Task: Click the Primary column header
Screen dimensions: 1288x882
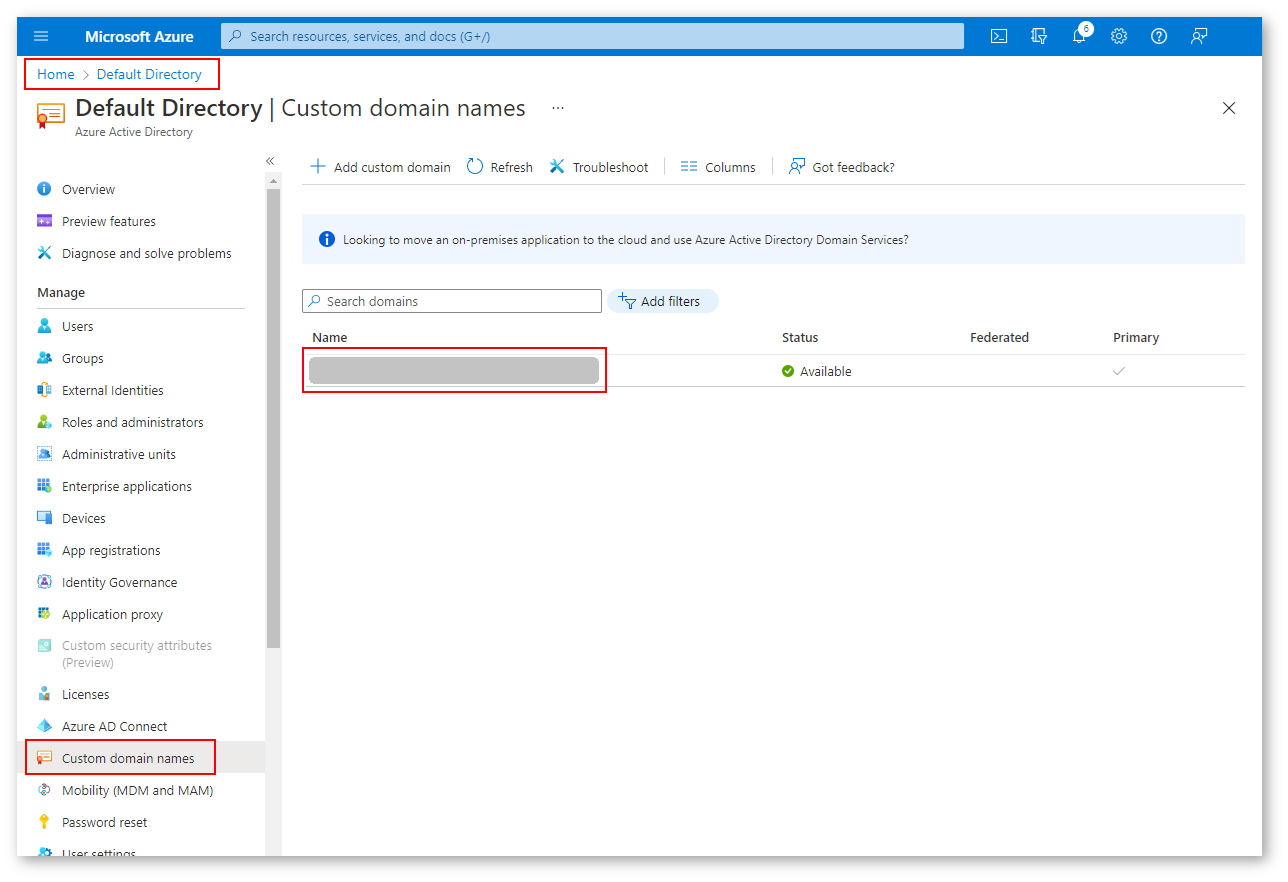Action: coord(1136,338)
